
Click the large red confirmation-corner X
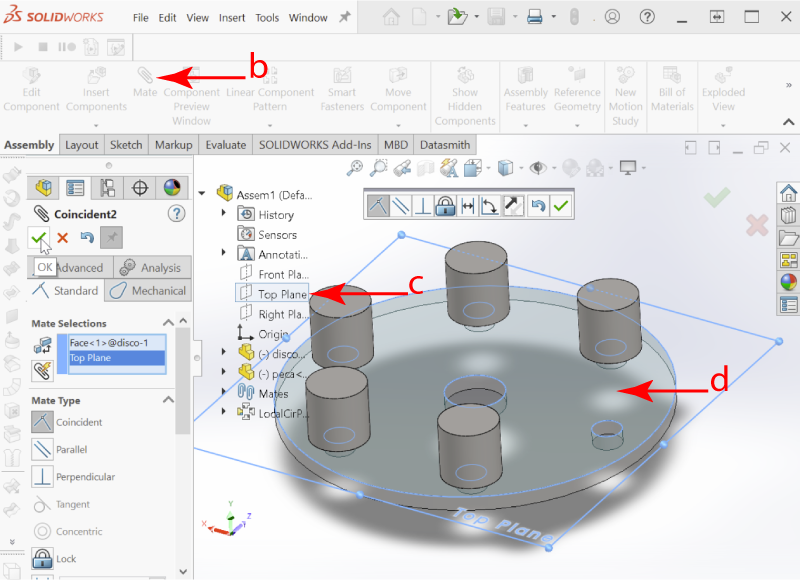click(x=757, y=225)
